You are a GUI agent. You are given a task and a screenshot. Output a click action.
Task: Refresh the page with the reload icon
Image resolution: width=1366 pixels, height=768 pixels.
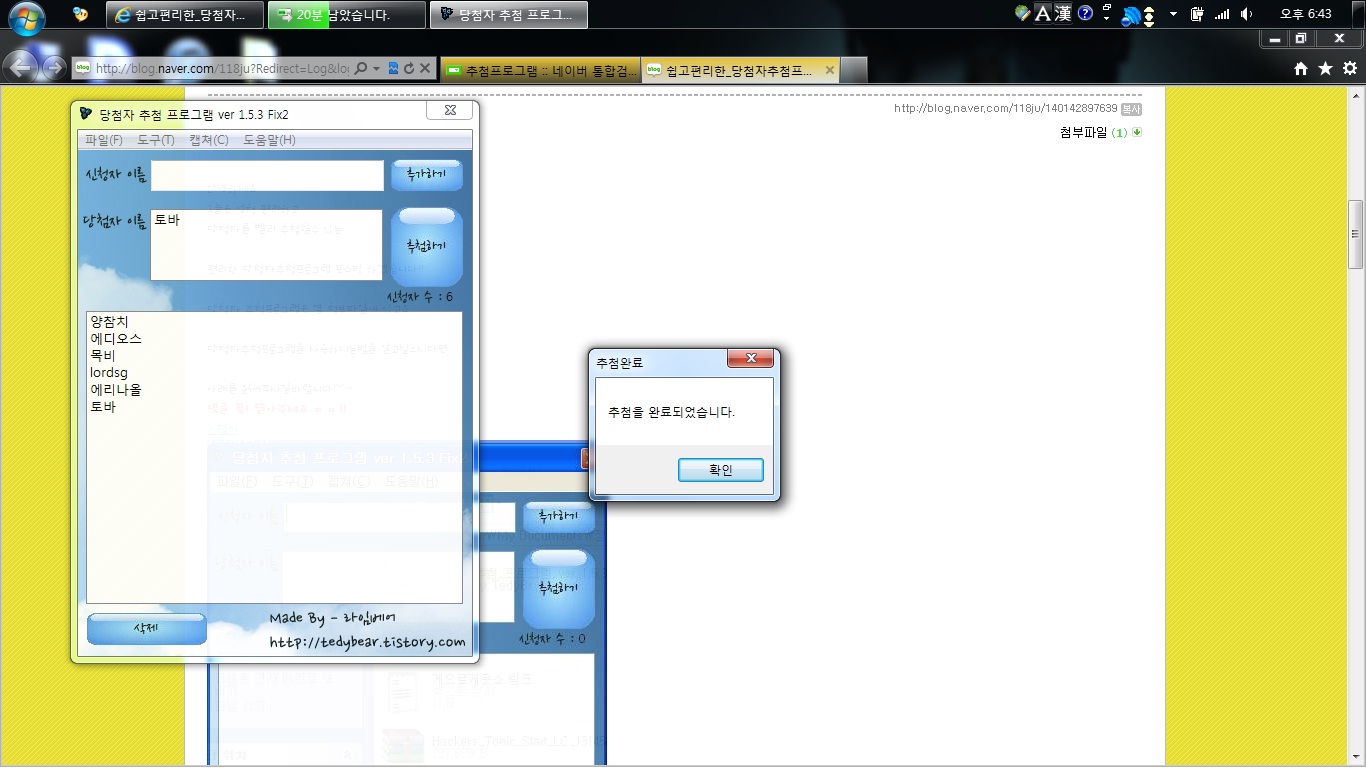409,68
